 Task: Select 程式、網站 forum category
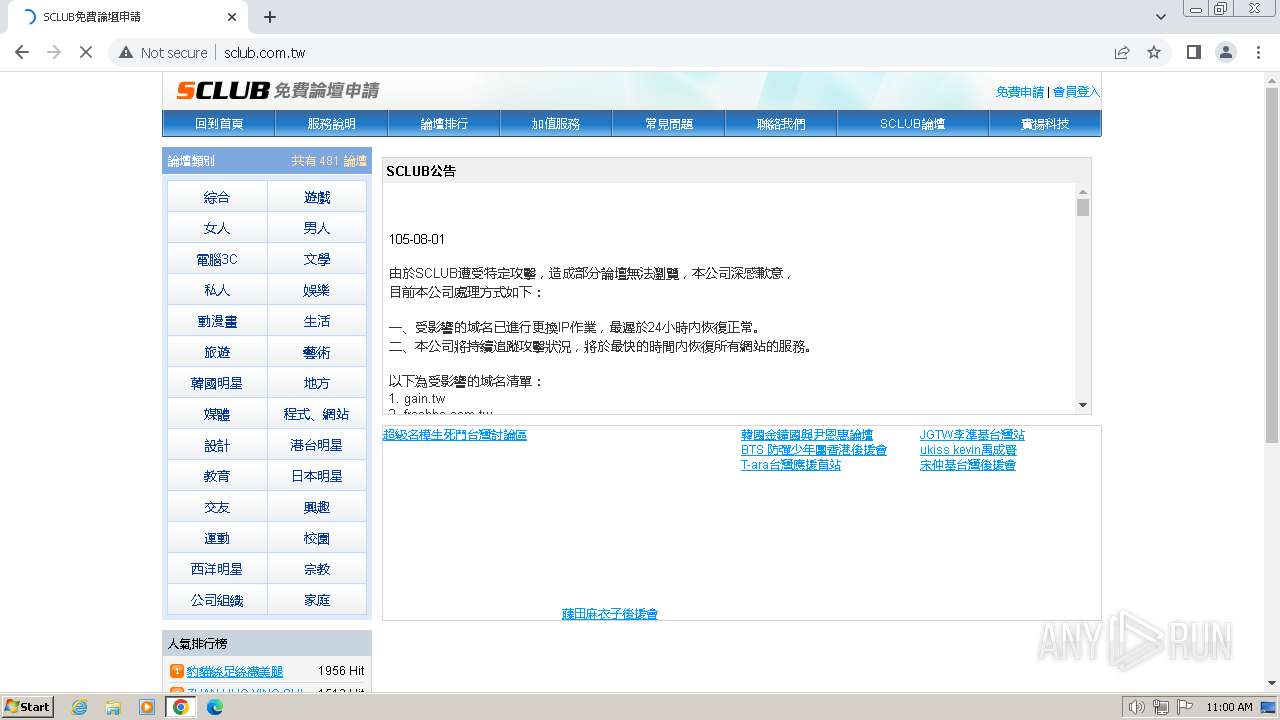pos(317,414)
